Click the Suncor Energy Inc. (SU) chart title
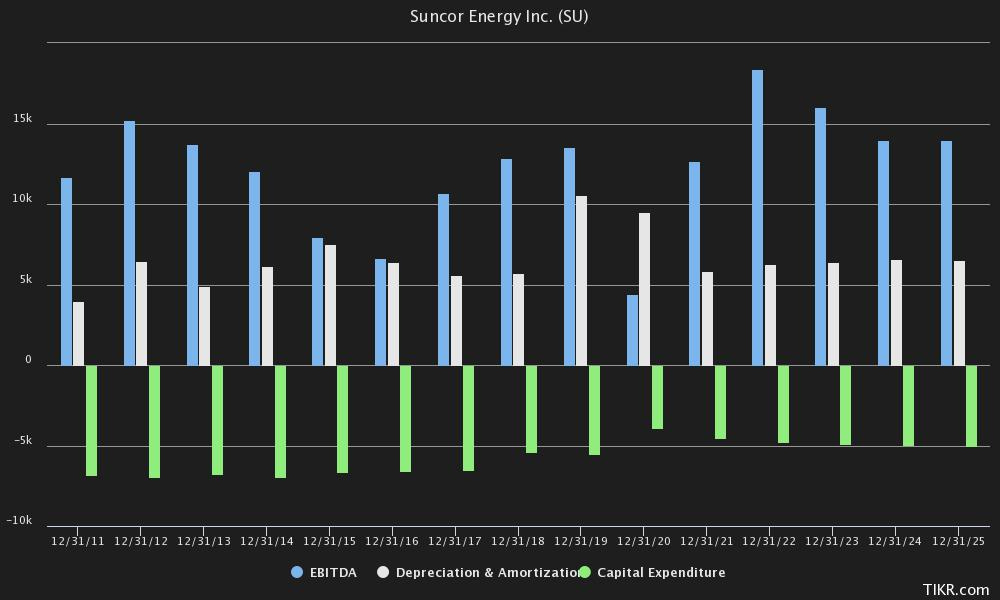1000x600 pixels. click(499, 16)
